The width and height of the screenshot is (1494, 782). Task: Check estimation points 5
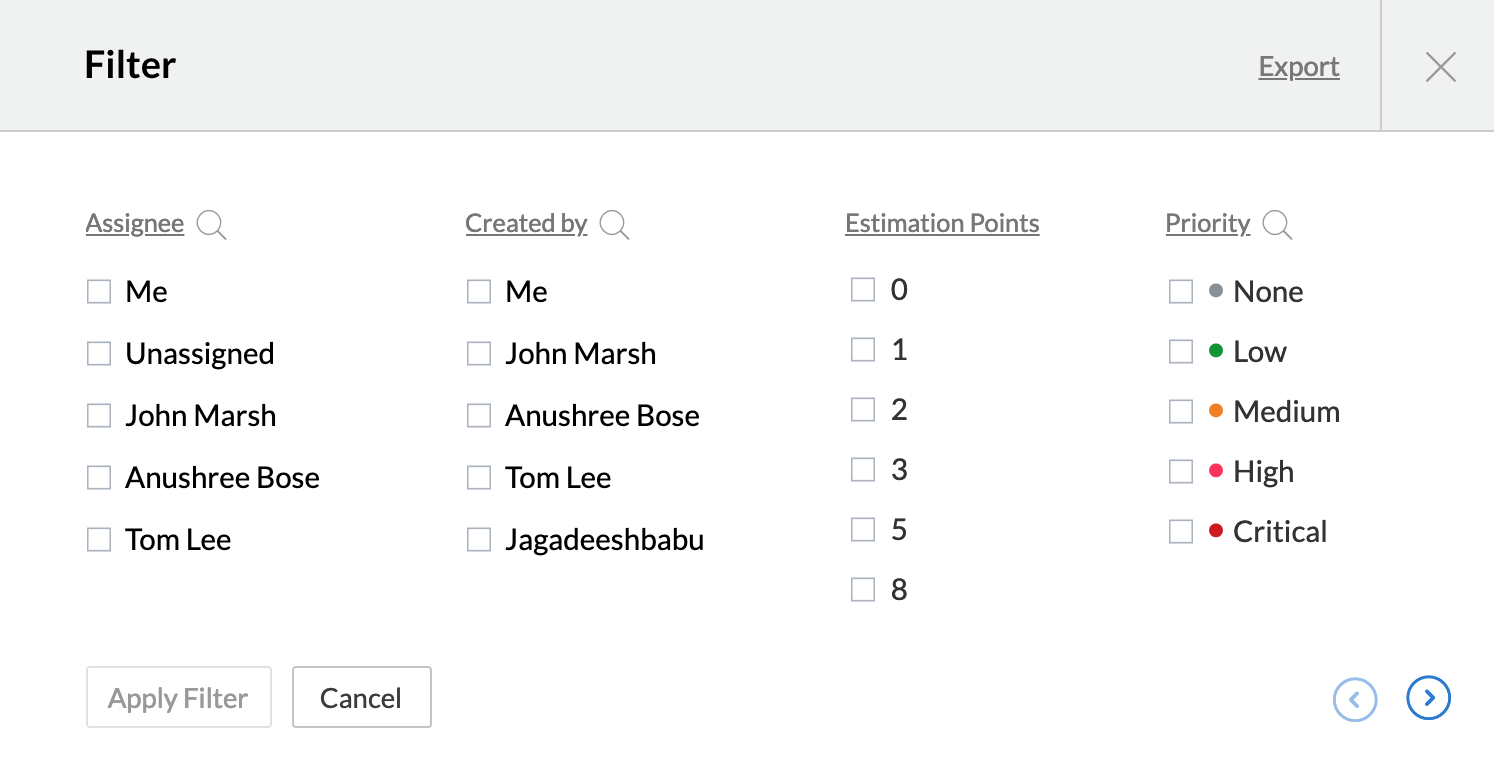click(x=862, y=530)
